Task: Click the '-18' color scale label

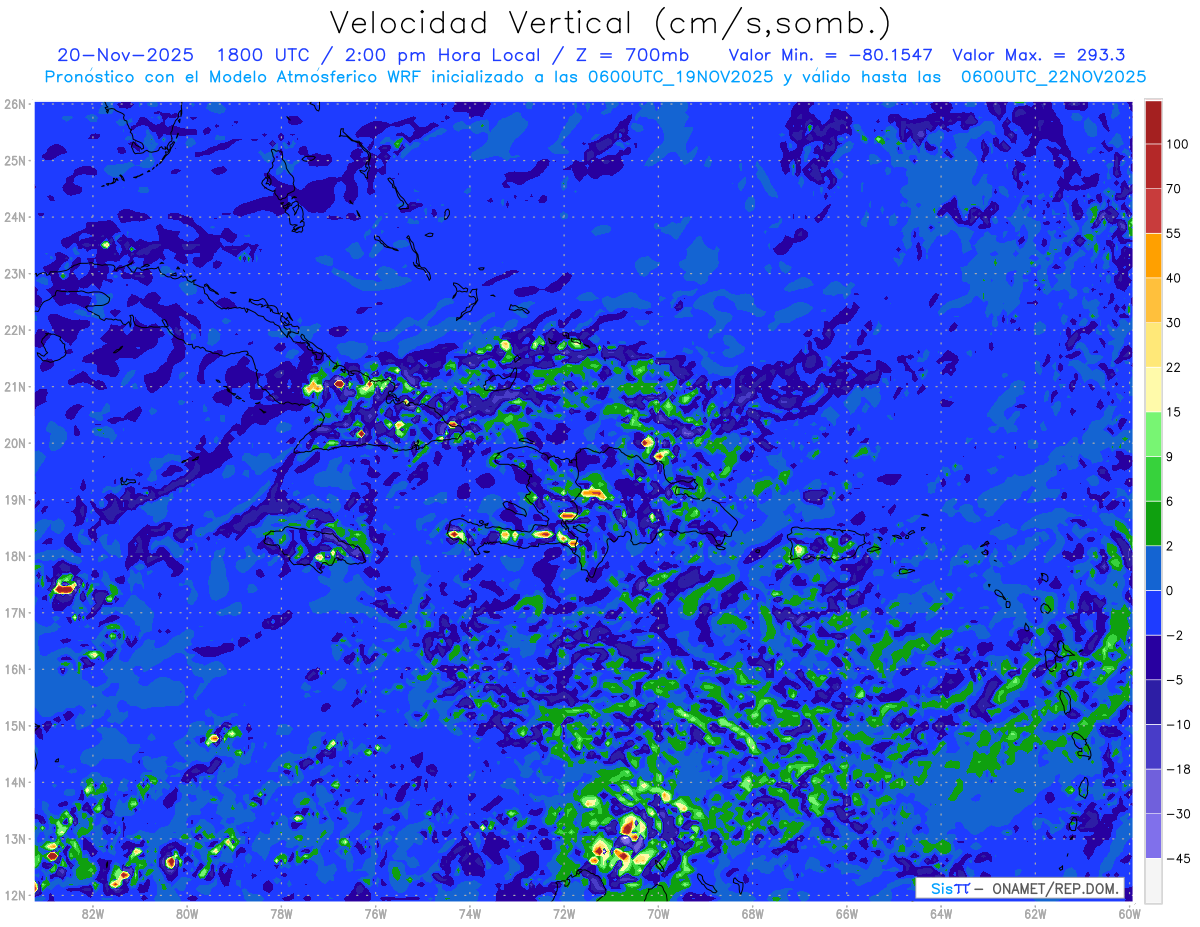Action: tap(1177, 769)
